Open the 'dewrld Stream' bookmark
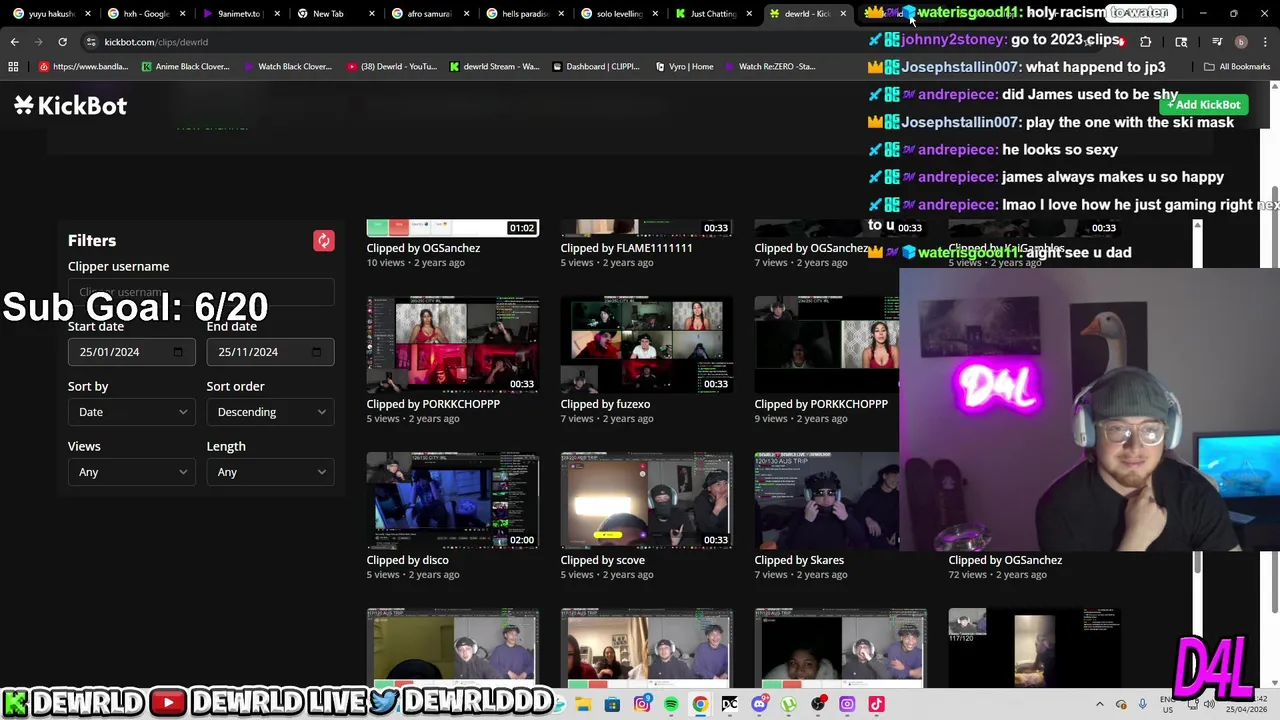Viewport: 1280px width, 720px height. [x=494, y=67]
